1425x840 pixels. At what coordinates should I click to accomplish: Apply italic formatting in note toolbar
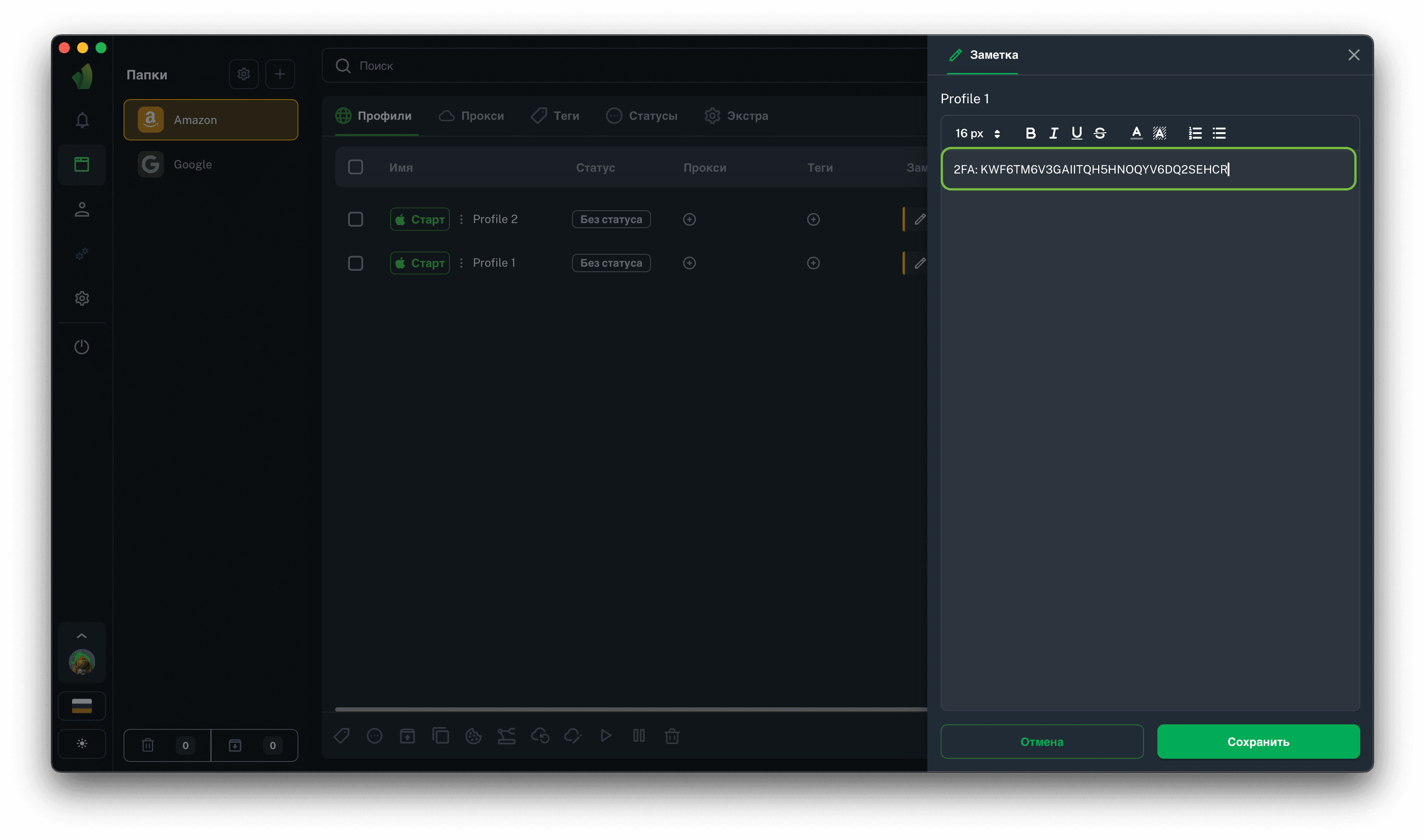(x=1053, y=133)
